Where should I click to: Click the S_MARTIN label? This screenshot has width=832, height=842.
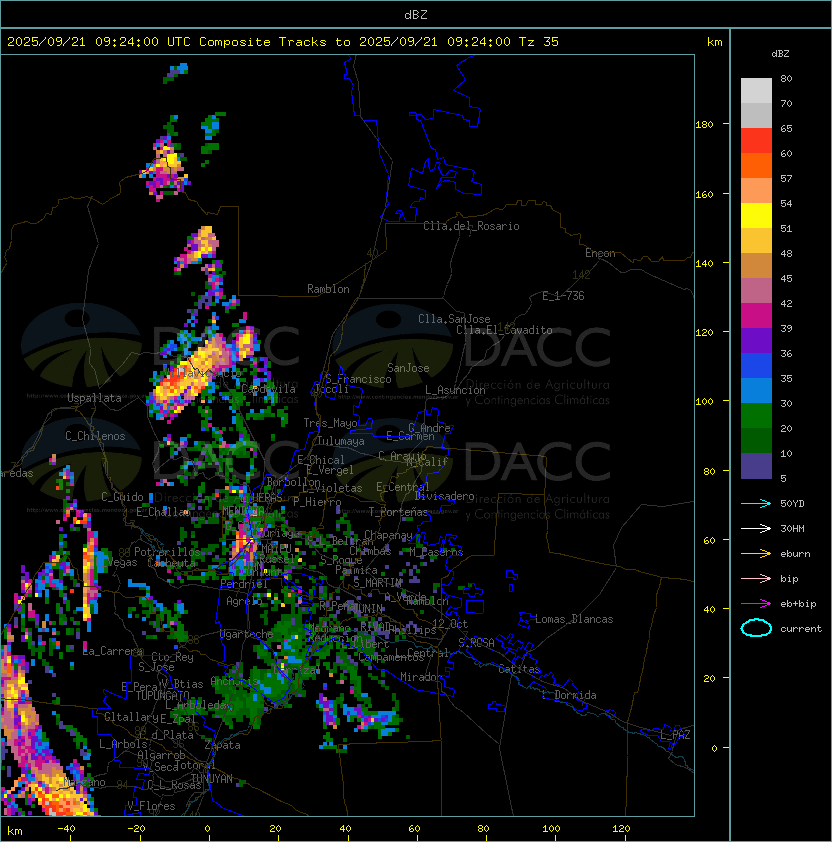tap(378, 583)
